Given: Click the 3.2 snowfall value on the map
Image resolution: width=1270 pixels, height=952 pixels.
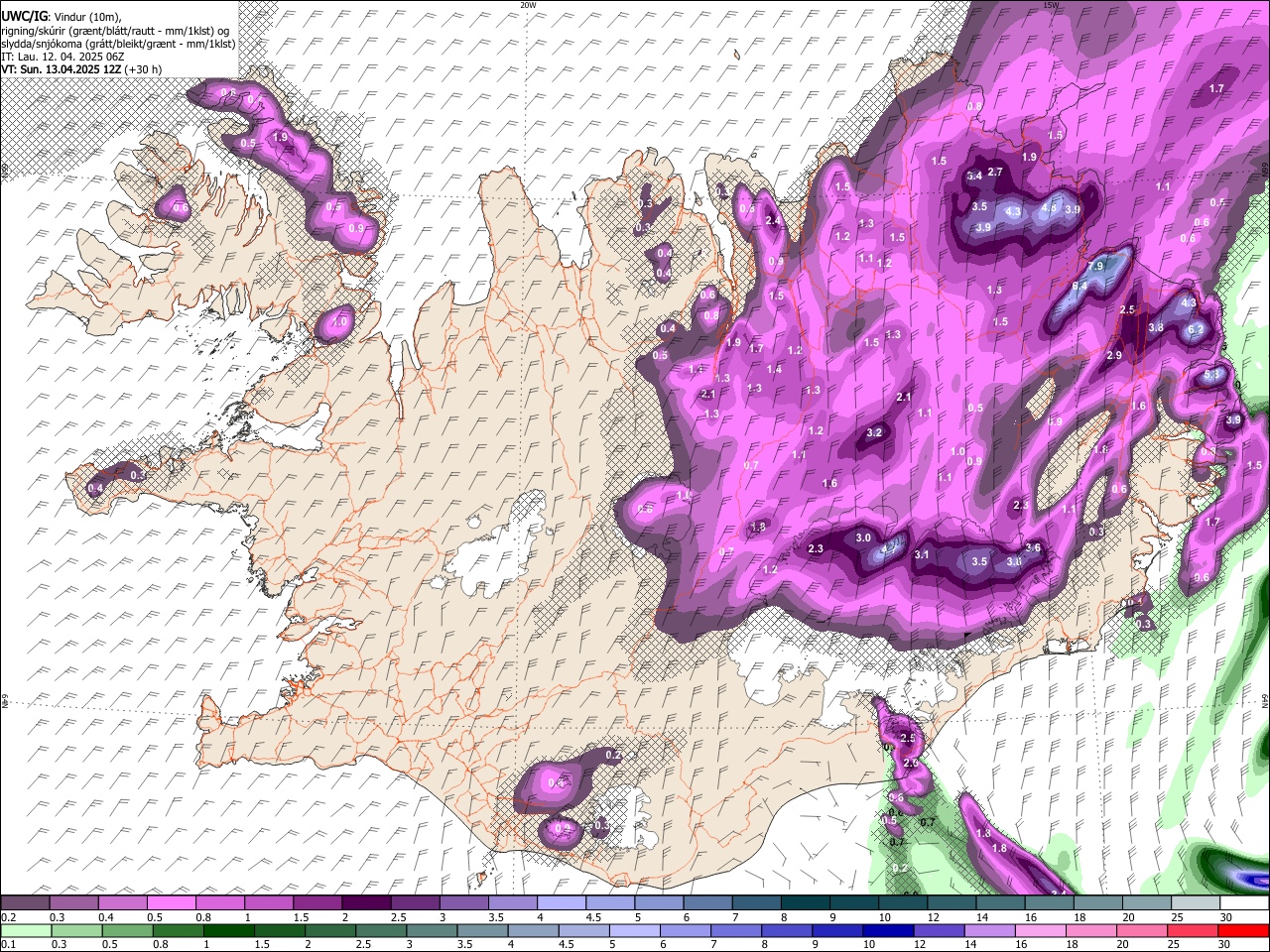Looking at the screenshot, I should [874, 433].
